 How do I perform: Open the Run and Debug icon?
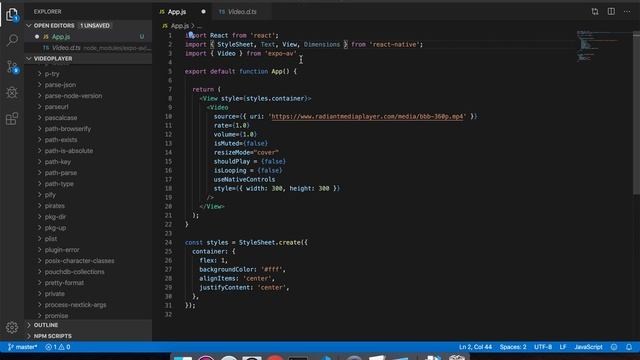point(12,93)
